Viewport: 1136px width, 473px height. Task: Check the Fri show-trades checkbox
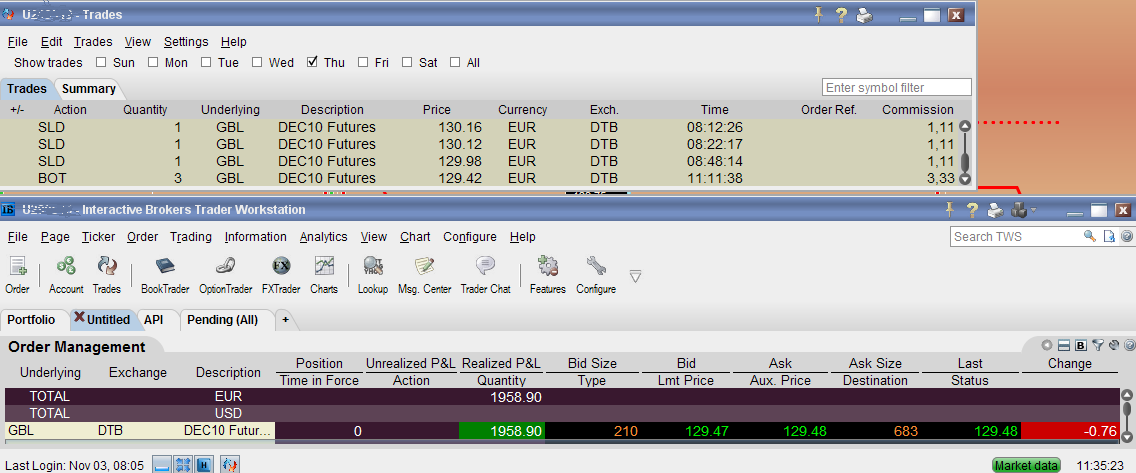click(x=363, y=62)
